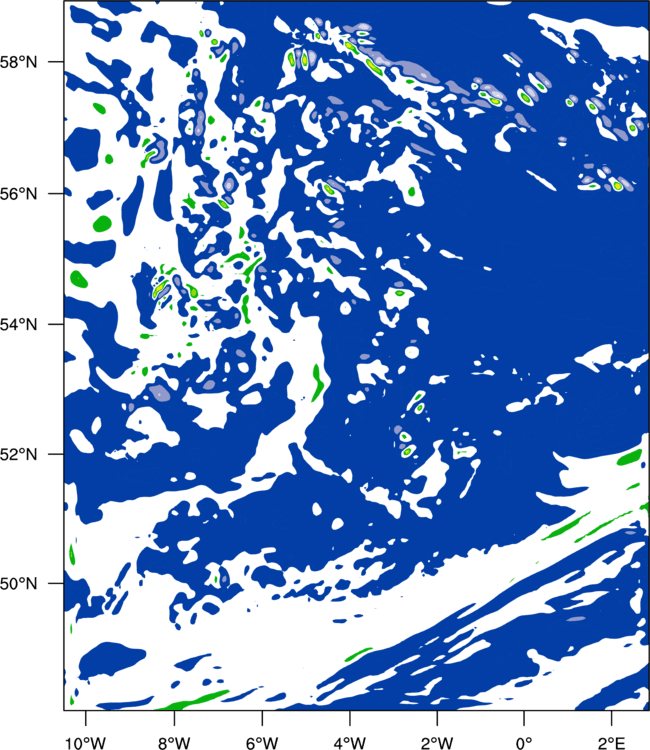Click the 6°W longitude label
The width and height of the screenshot is (650, 750).
[262, 743]
